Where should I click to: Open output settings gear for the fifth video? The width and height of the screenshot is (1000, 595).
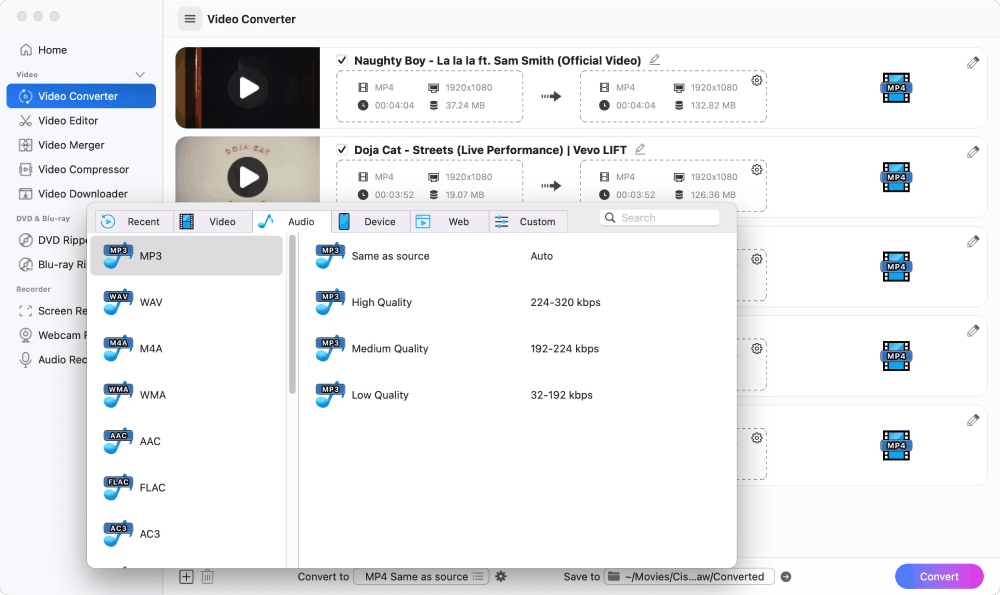click(756, 437)
